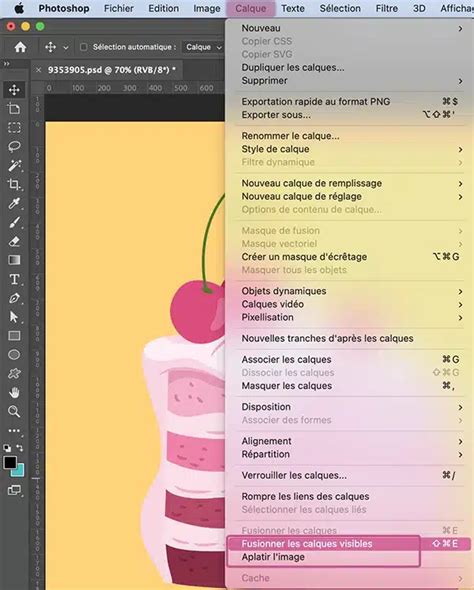
Task: Select the Artboard tool
Action: 14,109
